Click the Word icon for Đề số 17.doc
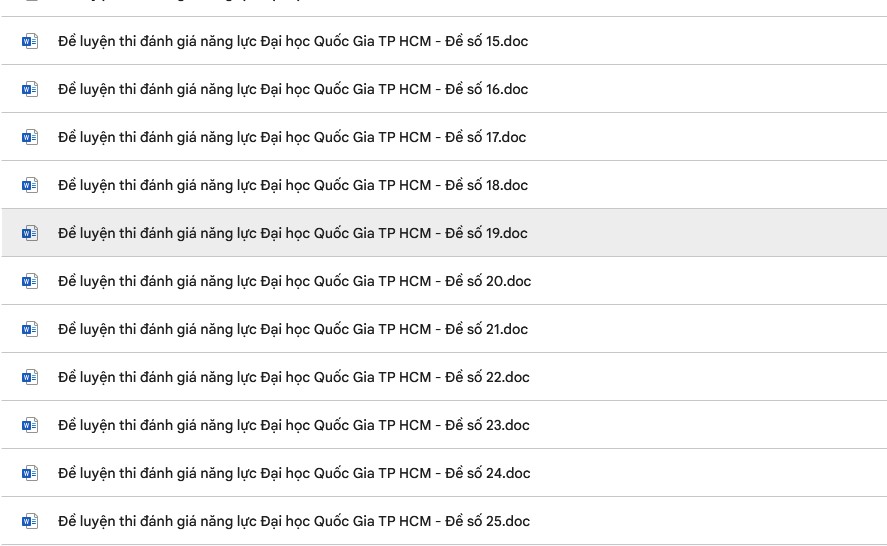The image size is (887, 546). [30, 137]
